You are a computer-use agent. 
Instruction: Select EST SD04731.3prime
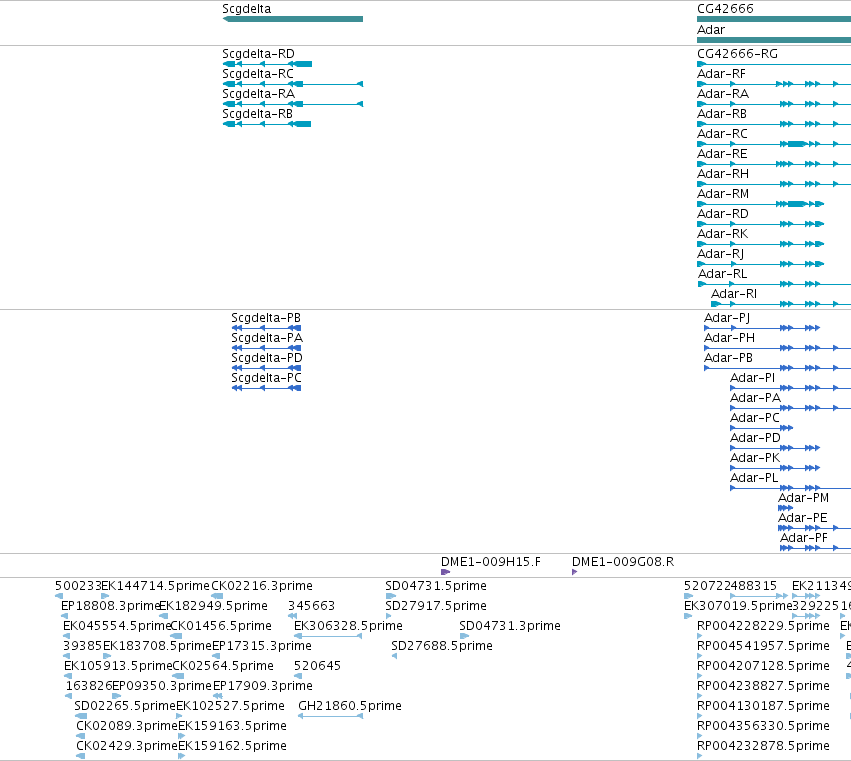coord(510,626)
